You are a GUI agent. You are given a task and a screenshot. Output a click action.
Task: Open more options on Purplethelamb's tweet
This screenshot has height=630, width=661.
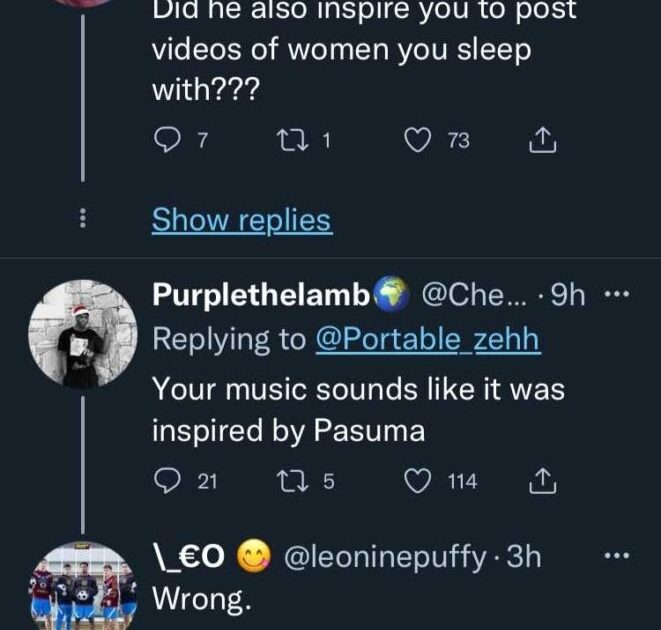pos(618,295)
